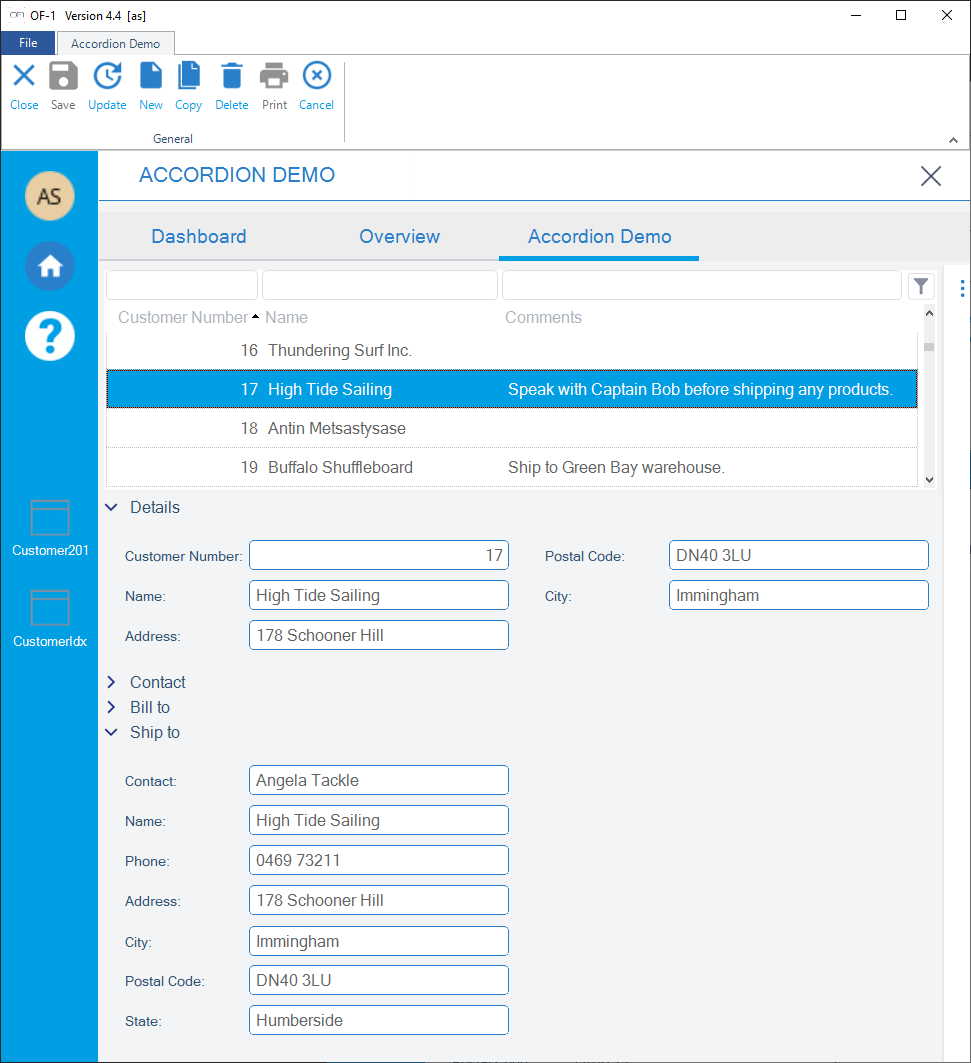Click the Details Name field
Image resolution: width=971 pixels, height=1063 pixels.
(379, 595)
